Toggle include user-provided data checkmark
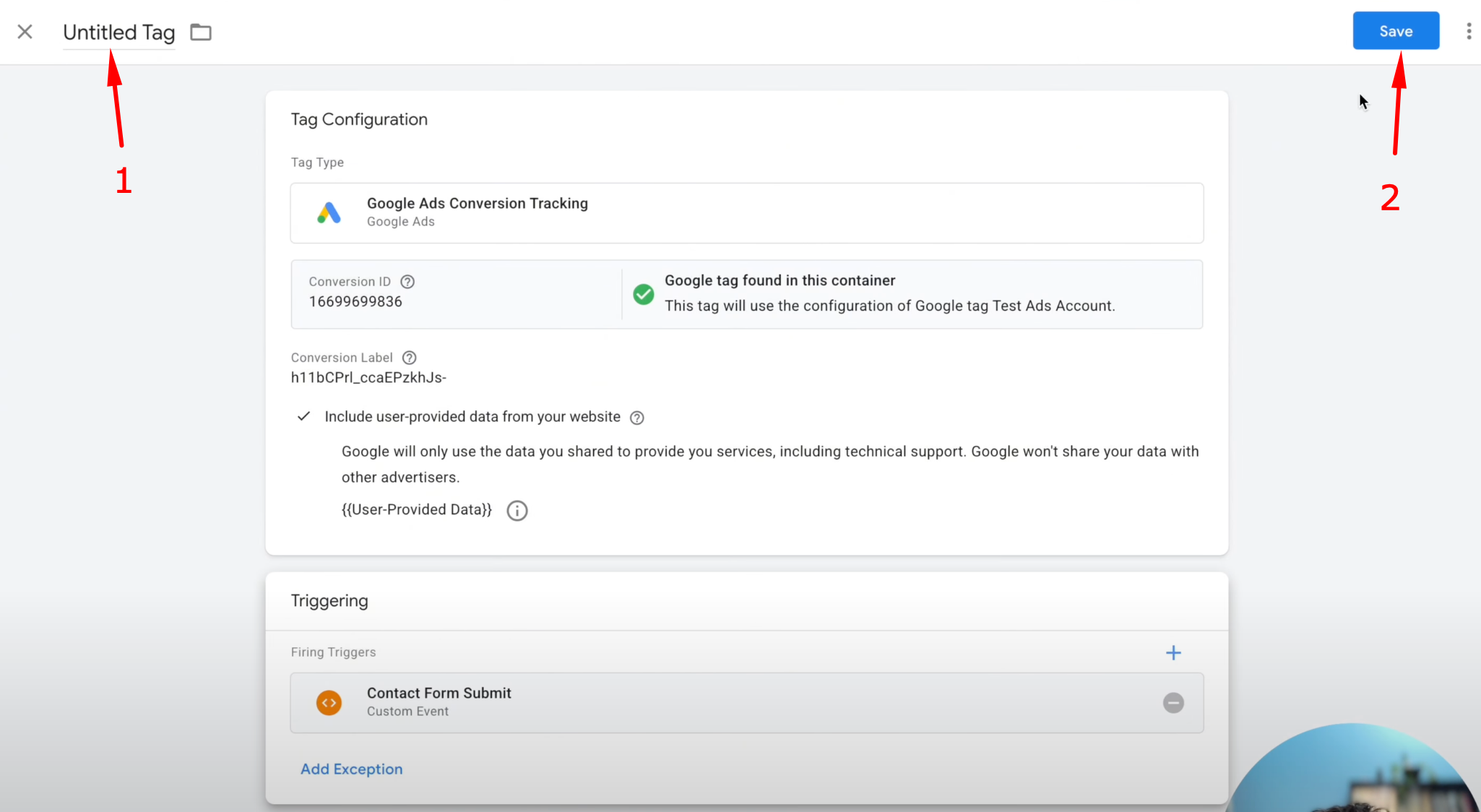 pyautogui.click(x=304, y=417)
